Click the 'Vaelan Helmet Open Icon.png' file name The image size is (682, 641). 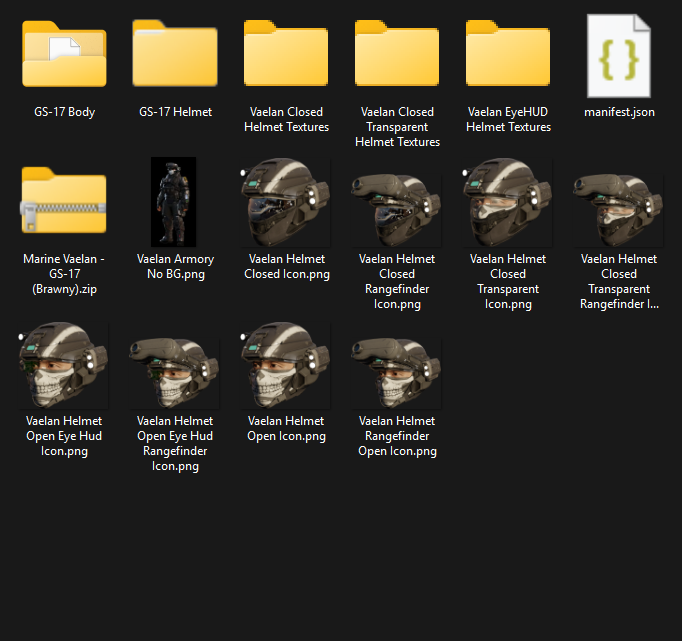(x=286, y=429)
